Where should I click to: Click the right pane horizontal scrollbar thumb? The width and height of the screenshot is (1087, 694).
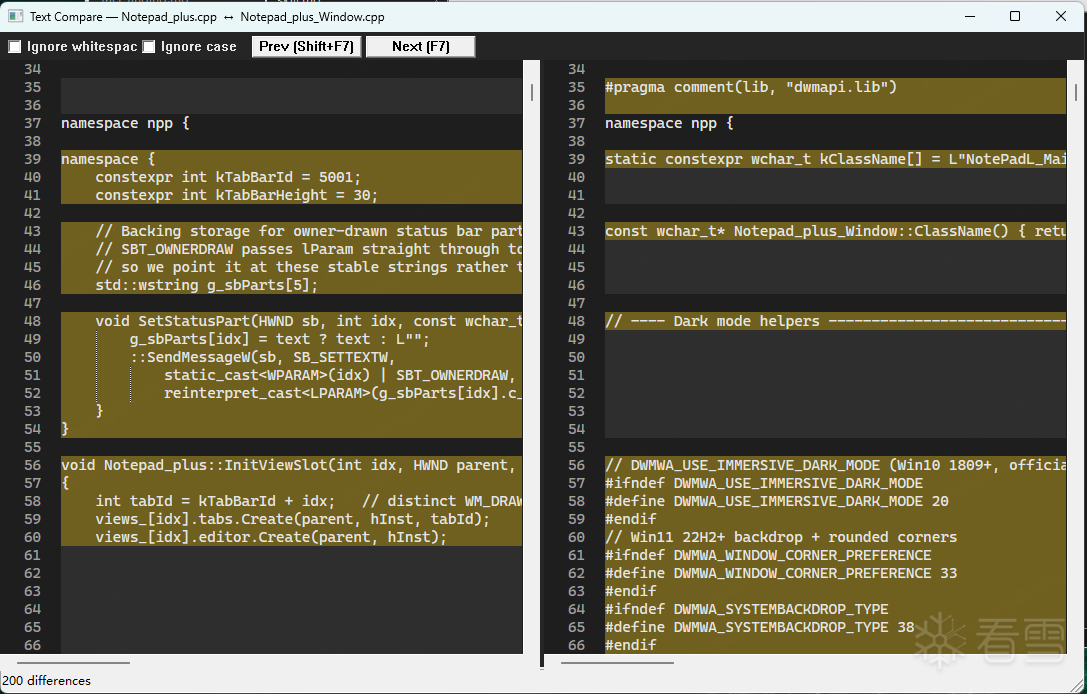coord(617,663)
